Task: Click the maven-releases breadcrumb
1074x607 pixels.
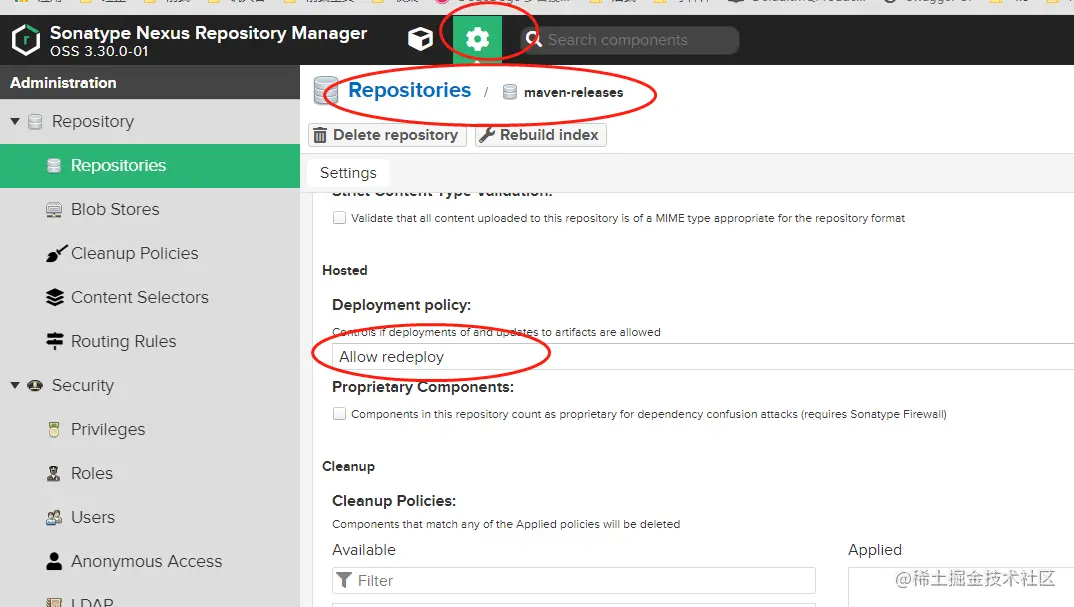Action: coord(573,92)
